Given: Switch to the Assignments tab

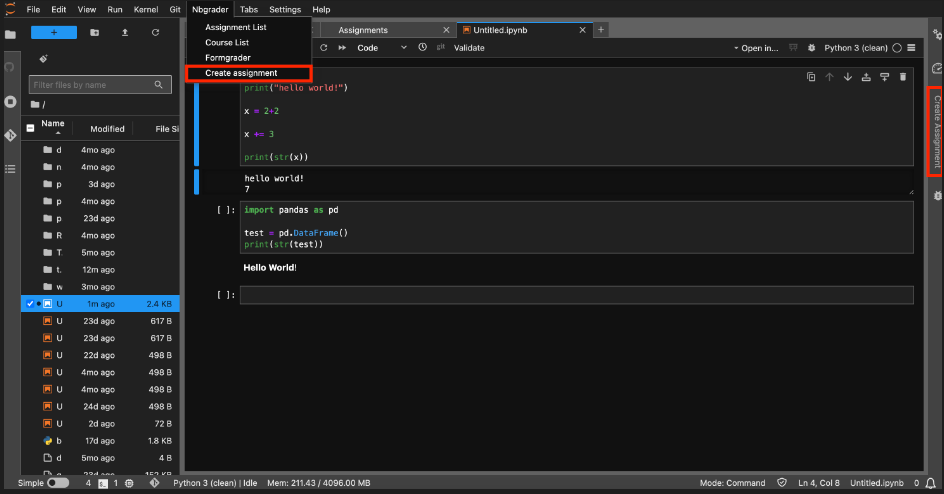Looking at the screenshot, I should tap(363, 30).
